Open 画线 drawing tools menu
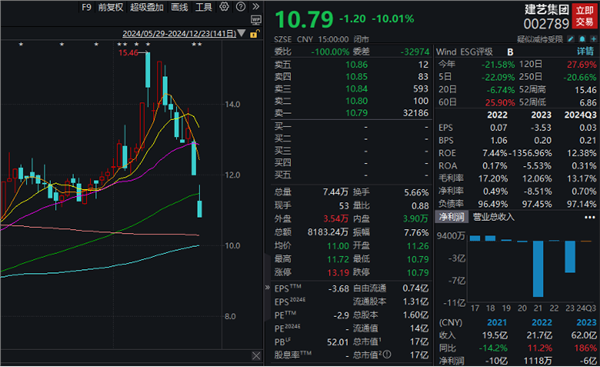The image size is (600, 367). [x=179, y=7]
